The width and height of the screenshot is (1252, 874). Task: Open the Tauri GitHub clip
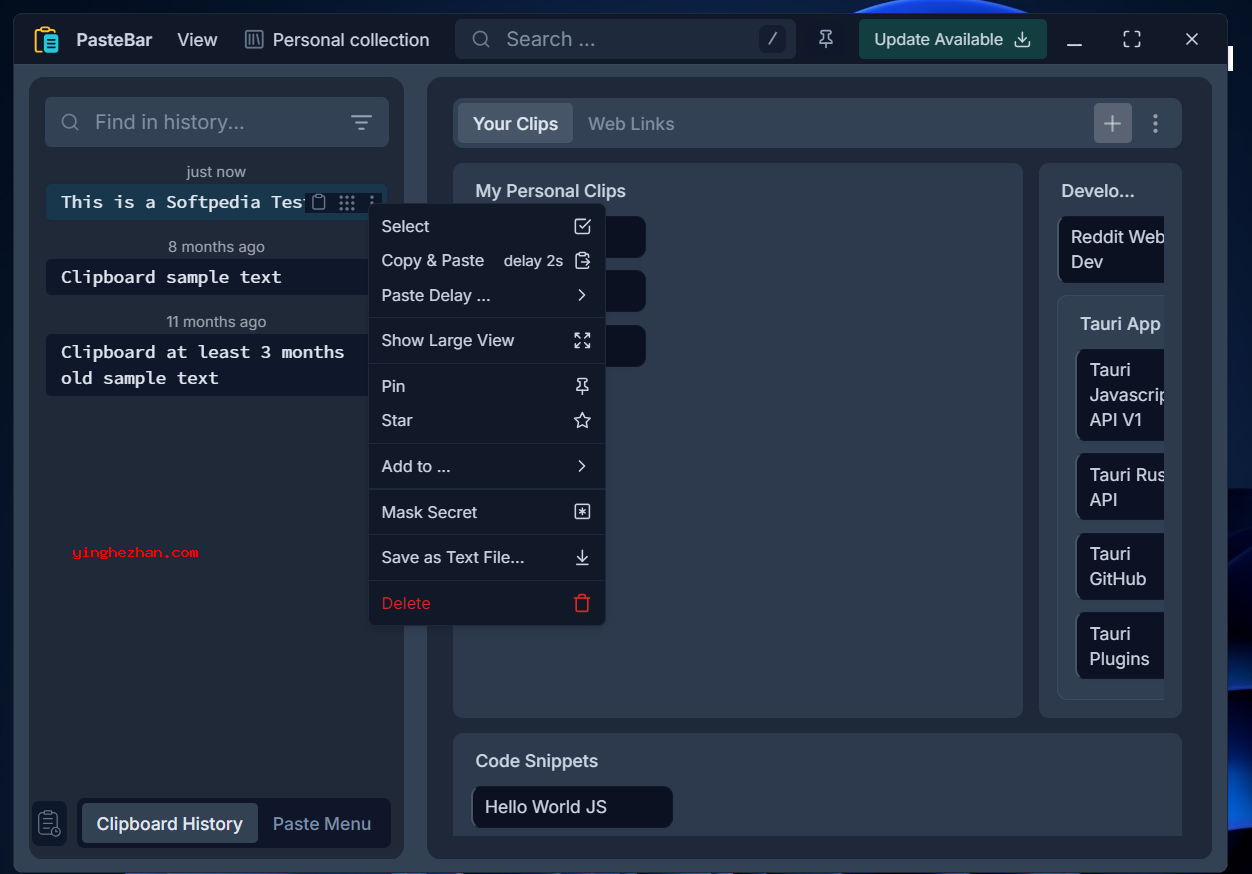click(x=1120, y=566)
